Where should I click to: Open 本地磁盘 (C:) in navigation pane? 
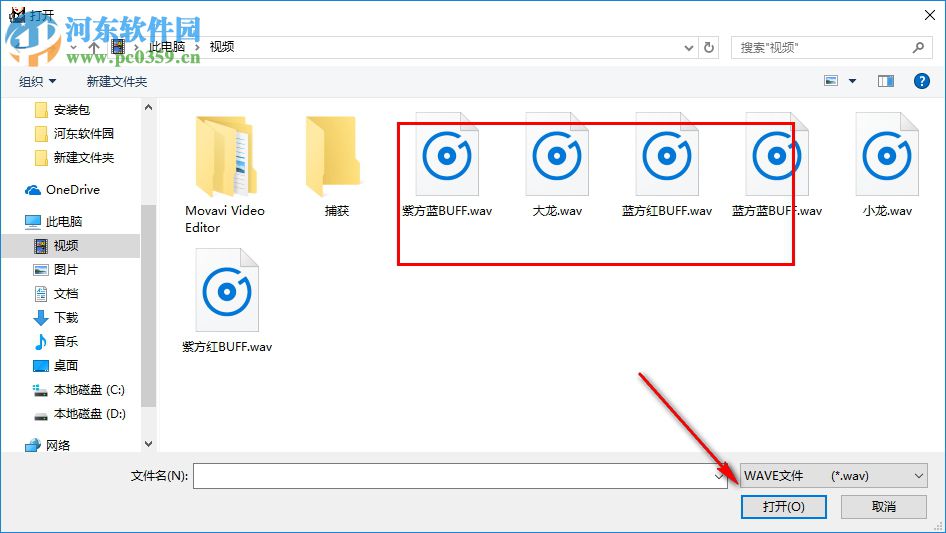(x=78, y=390)
